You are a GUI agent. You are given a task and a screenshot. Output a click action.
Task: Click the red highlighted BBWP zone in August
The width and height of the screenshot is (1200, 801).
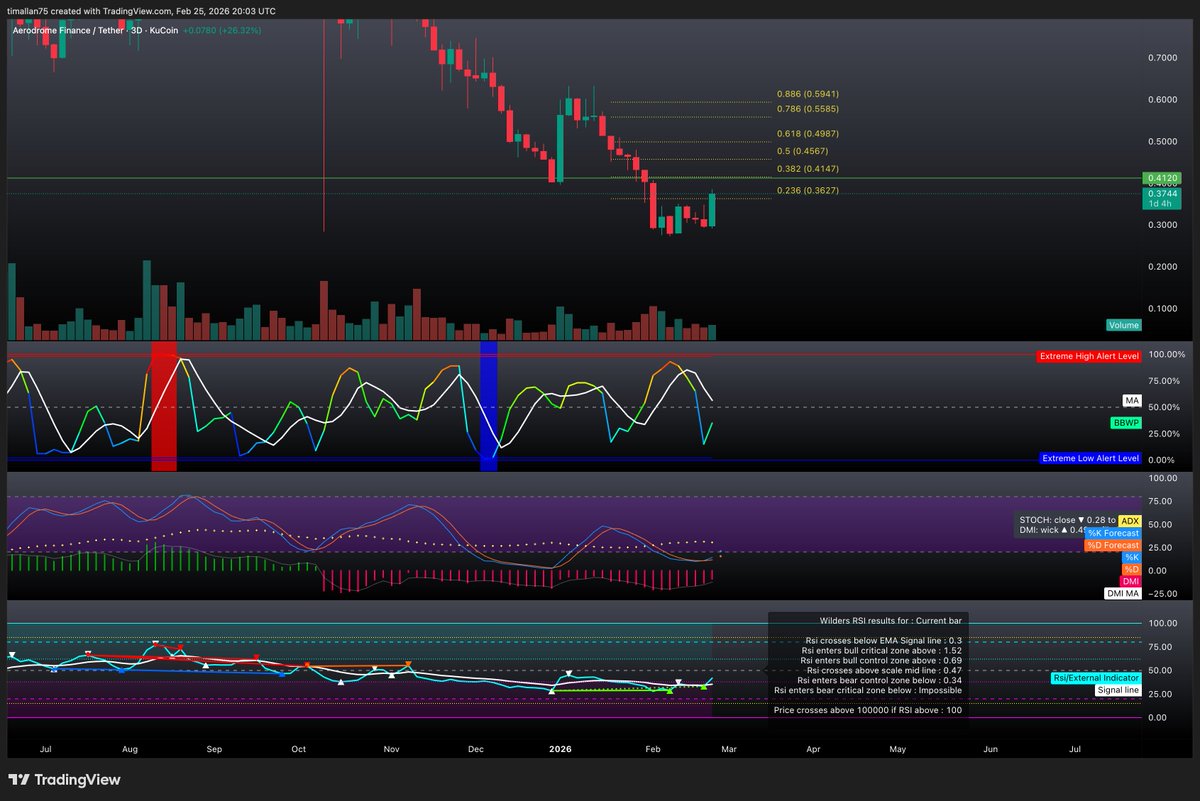(164, 406)
